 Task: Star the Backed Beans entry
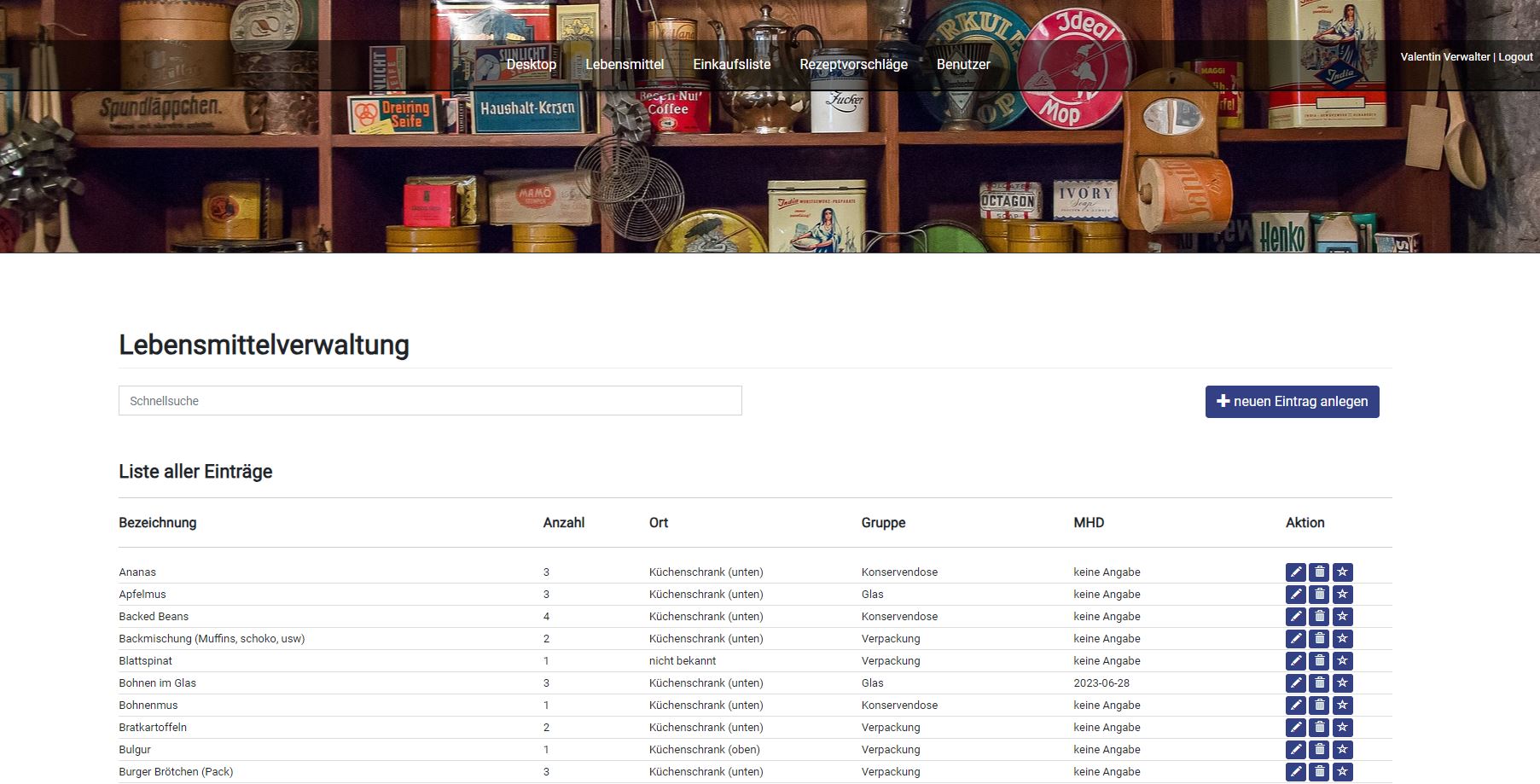[x=1342, y=616]
